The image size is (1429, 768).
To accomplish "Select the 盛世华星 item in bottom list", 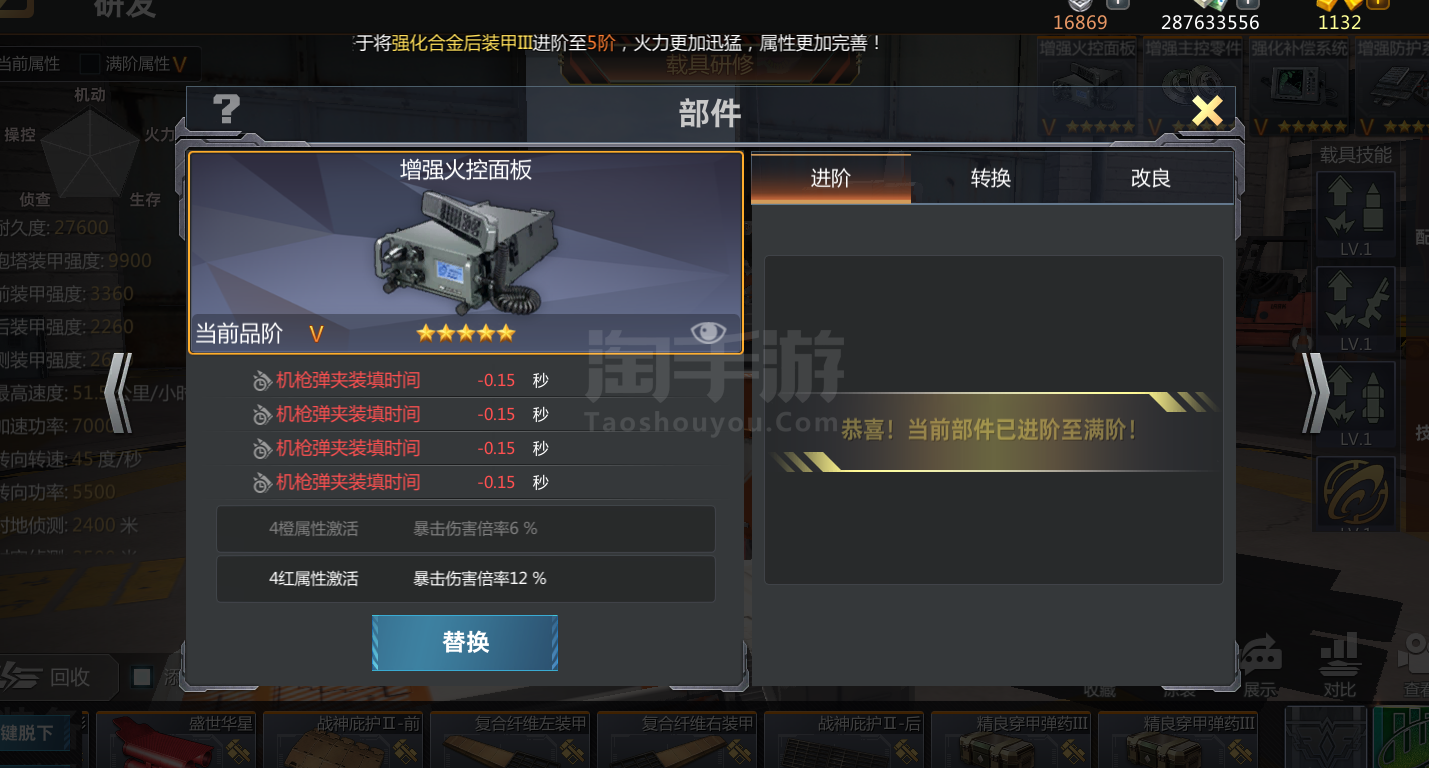I will pos(176,740).
